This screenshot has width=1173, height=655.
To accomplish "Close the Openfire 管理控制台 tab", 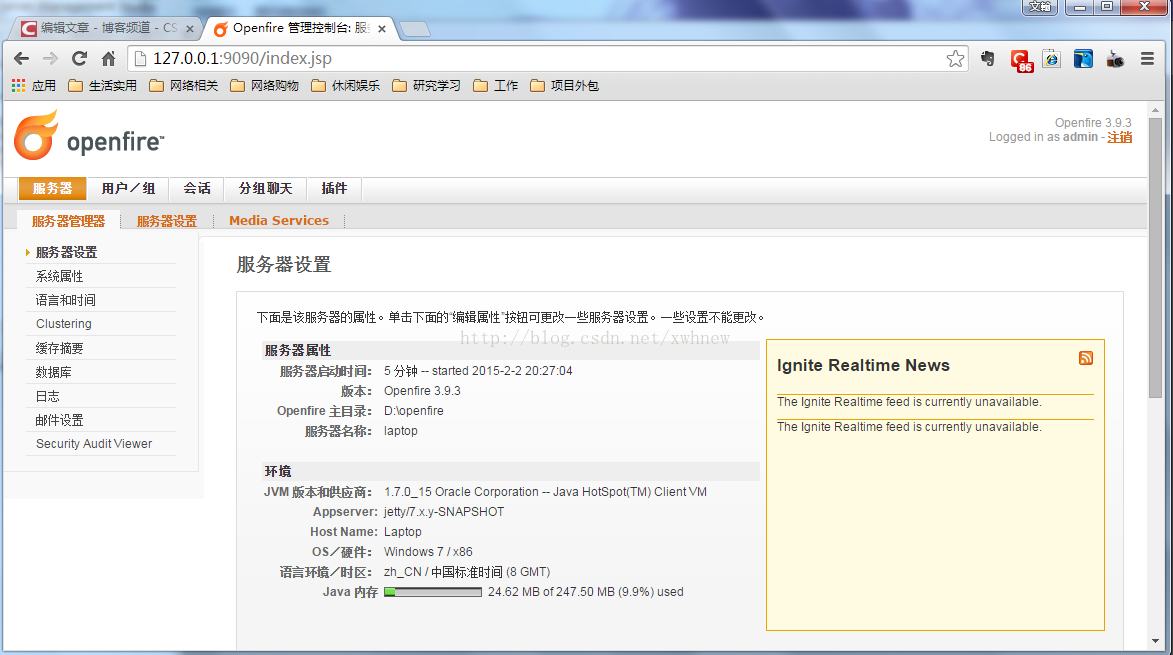I will pyautogui.click(x=382, y=29).
